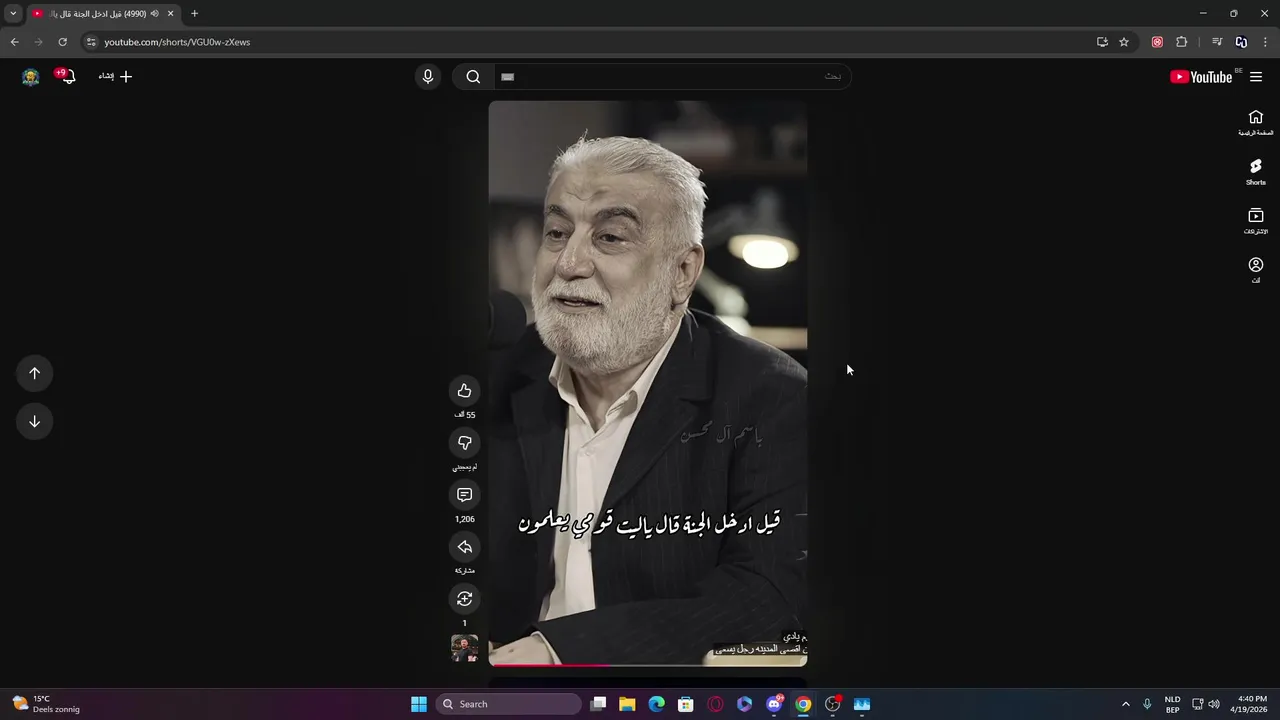
Task: Show hidden system tray icons
Action: click(1125, 704)
